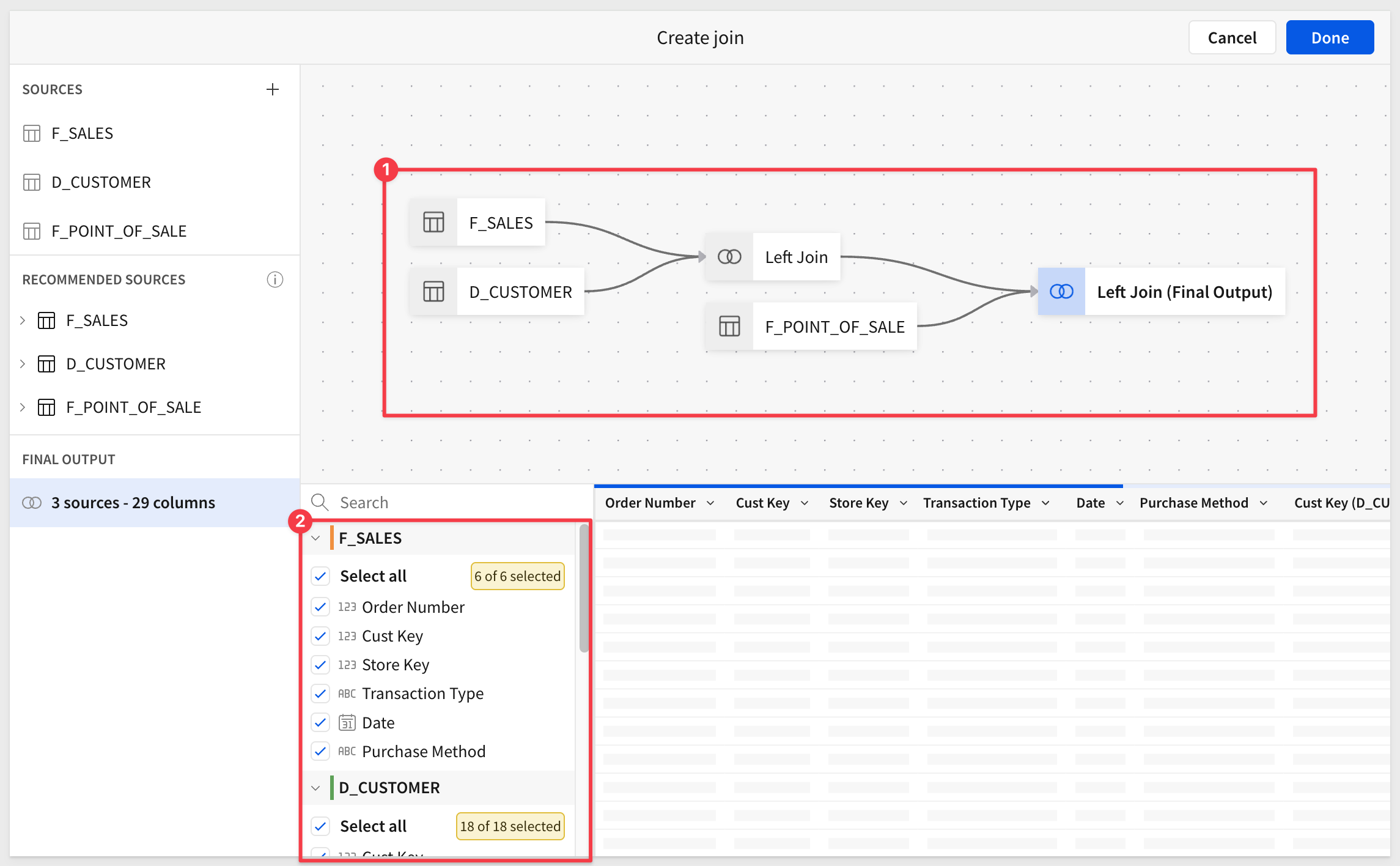The image size is (1400, 866).
Task: Expand F_SALES under Recommended Sources
Action: [x=23, y=320]
